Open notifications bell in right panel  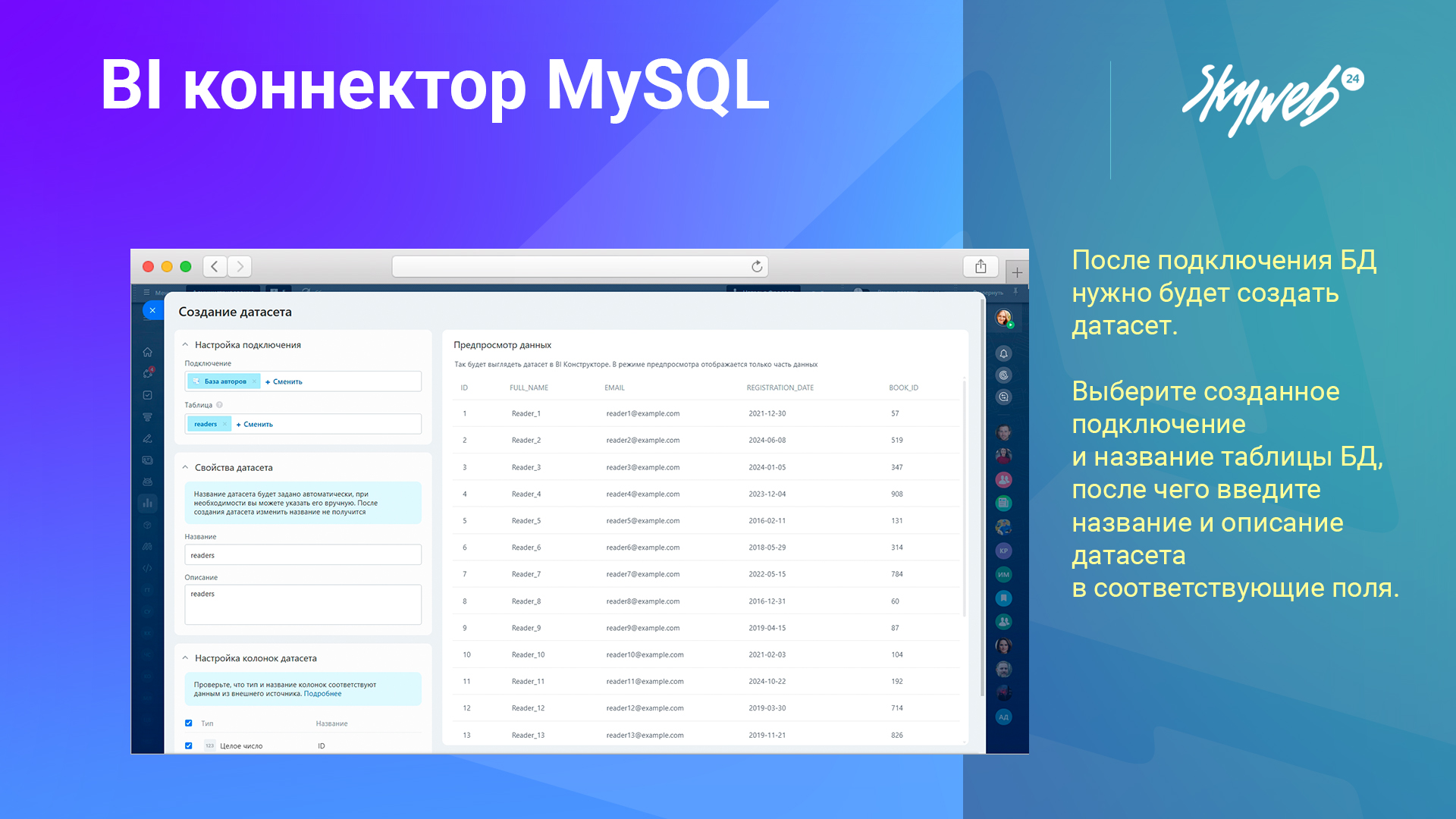[x=1003, y=353]
